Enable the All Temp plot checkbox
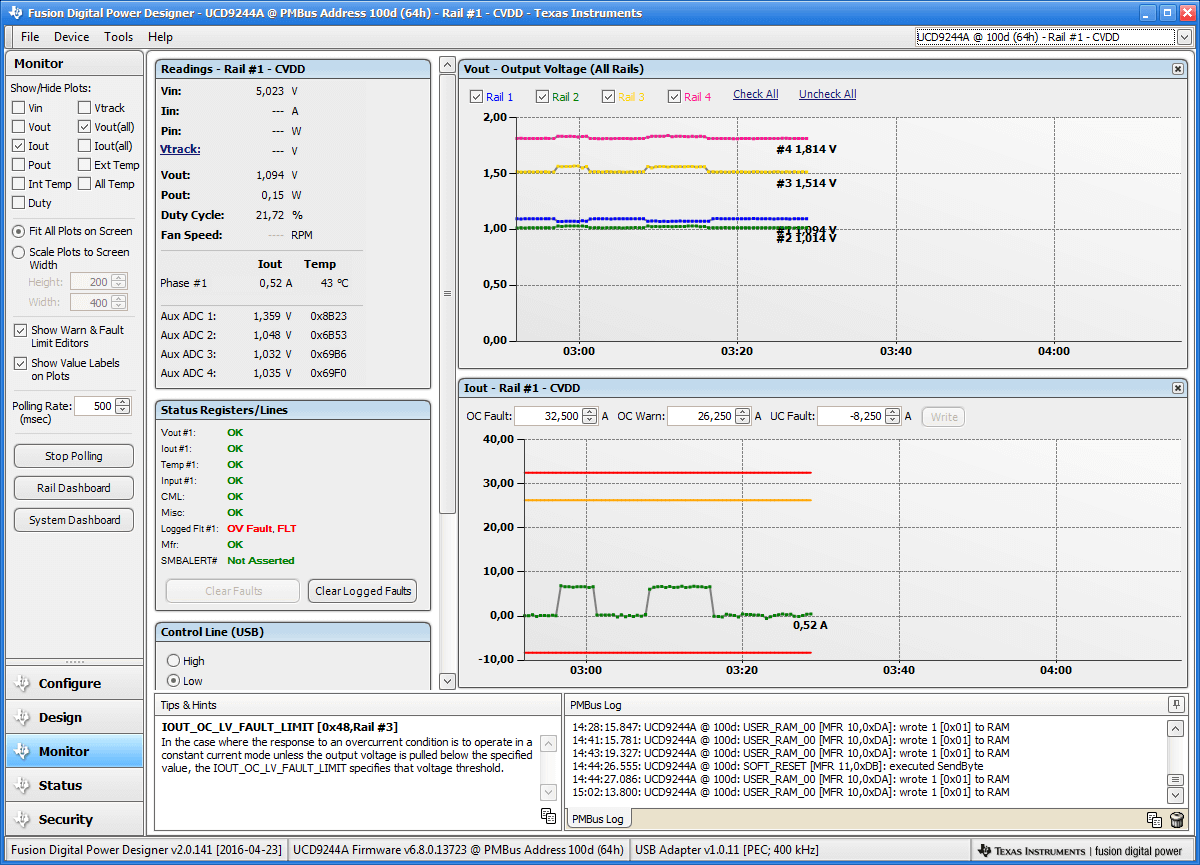The height and width of the screenshot is (865, 1200). click(84, 184)
